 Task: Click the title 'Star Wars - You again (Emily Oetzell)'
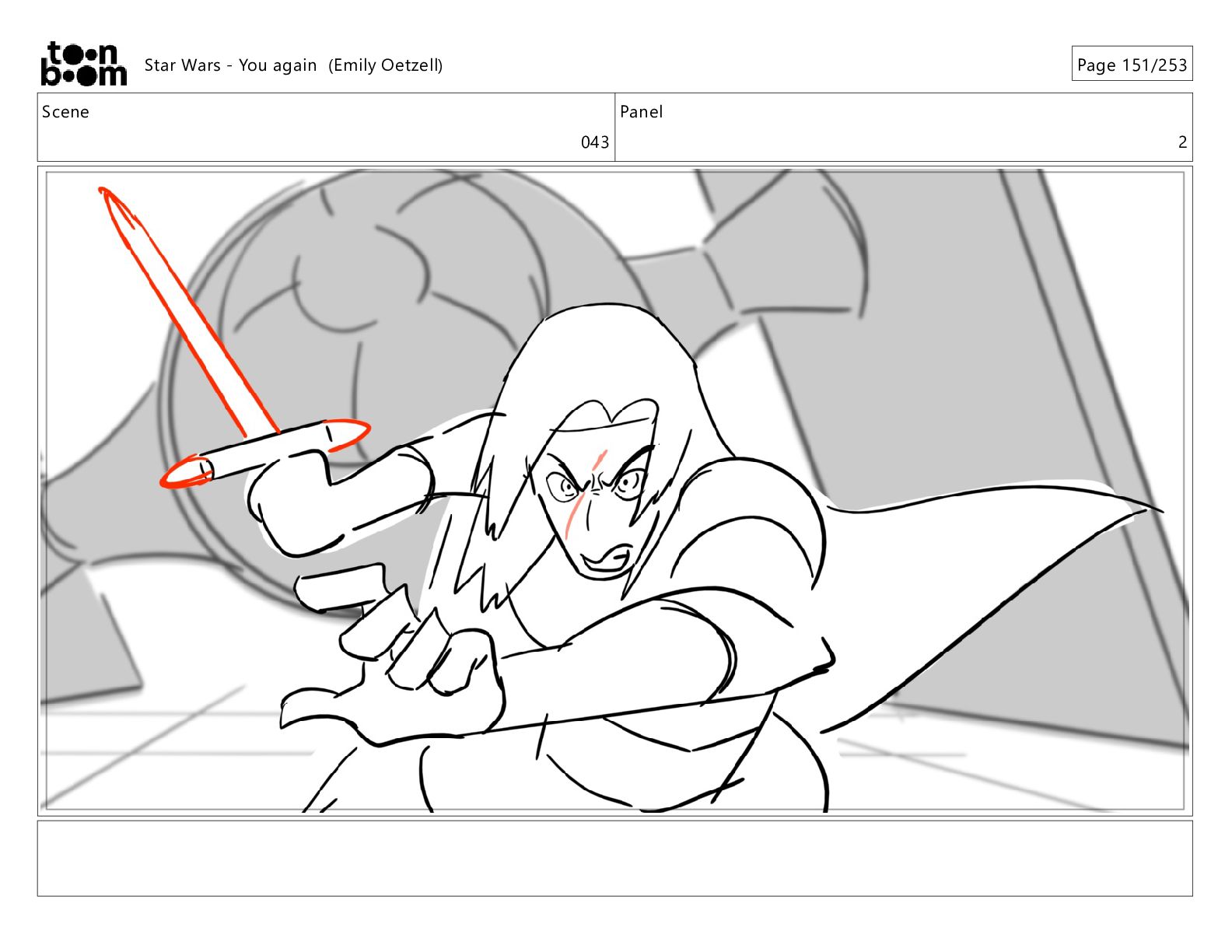click(x=293, y=65)
